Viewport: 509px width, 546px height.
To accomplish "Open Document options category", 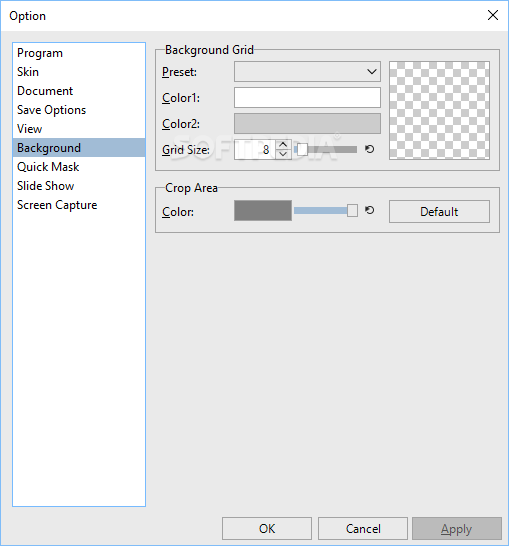I will [79, 91].
